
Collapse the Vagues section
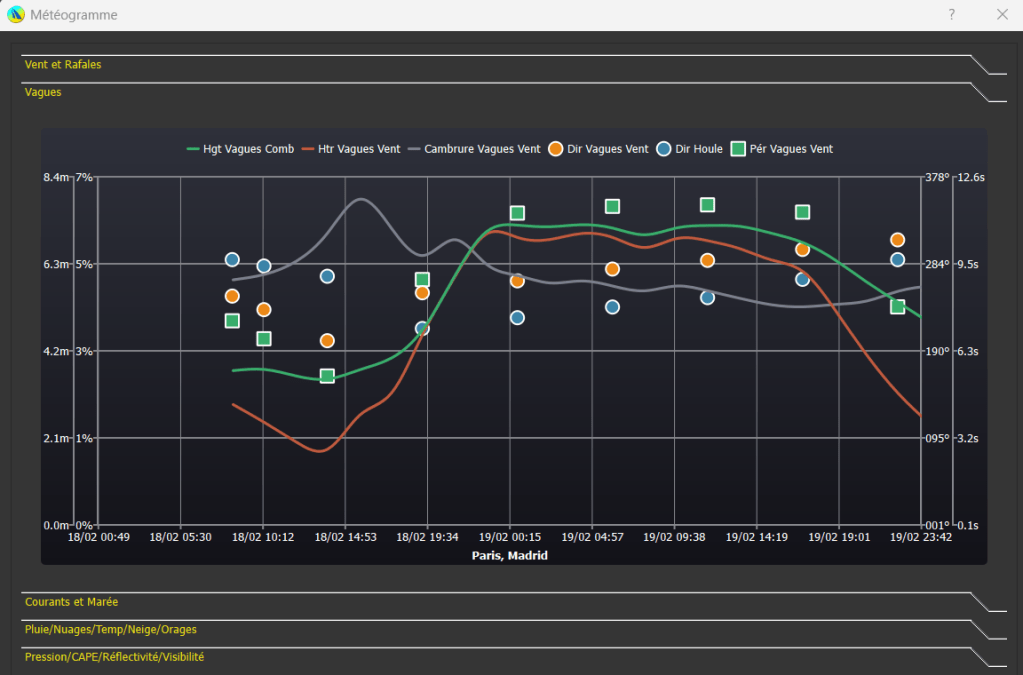coord(43,92)
